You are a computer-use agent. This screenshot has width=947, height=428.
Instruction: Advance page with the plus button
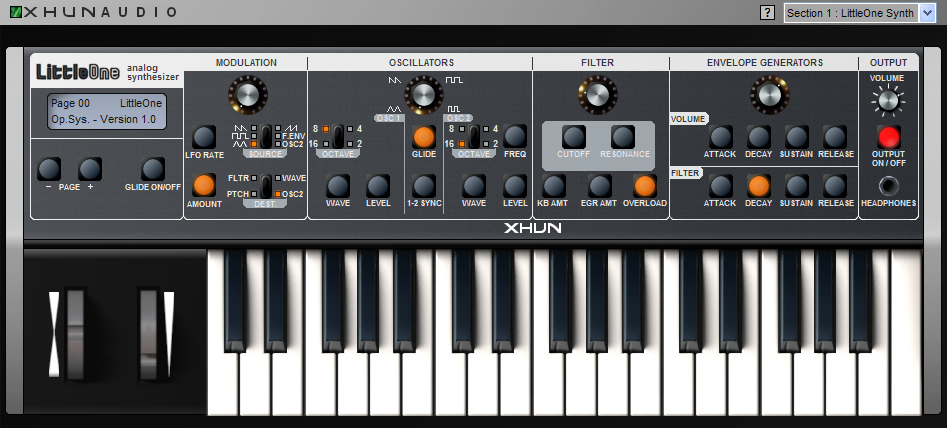pyautogui.click(x=90, y=169)
